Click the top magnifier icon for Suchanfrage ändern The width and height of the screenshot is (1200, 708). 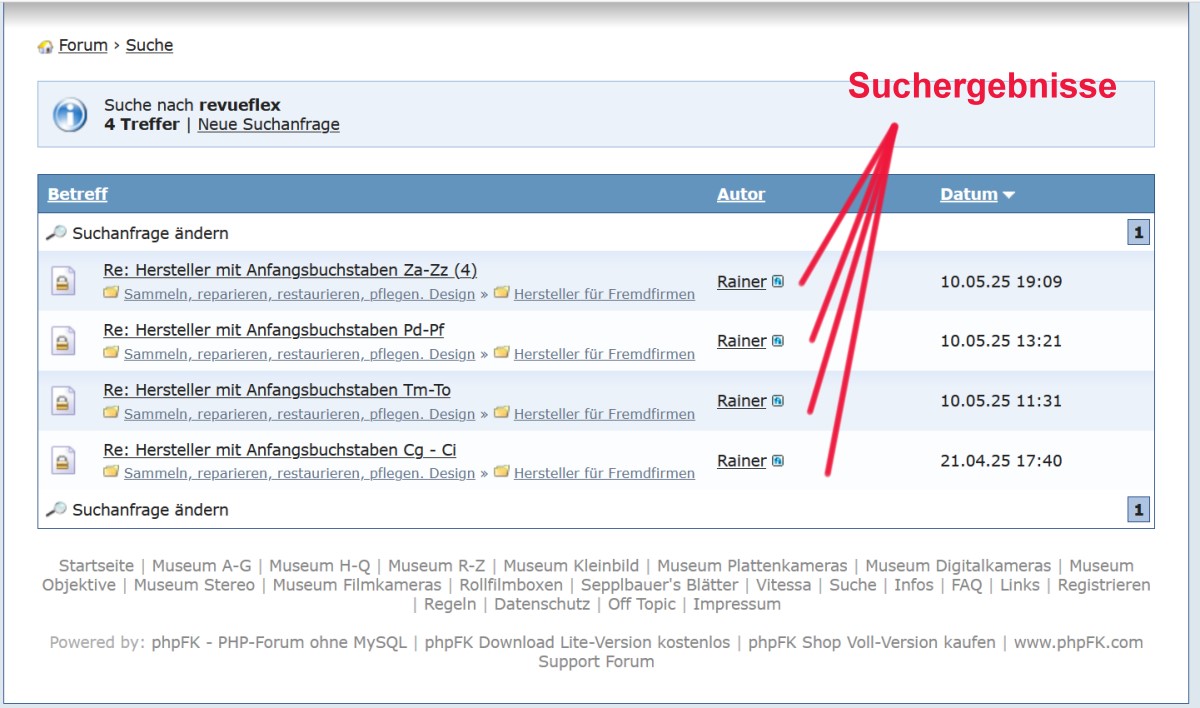coord(57,233)
